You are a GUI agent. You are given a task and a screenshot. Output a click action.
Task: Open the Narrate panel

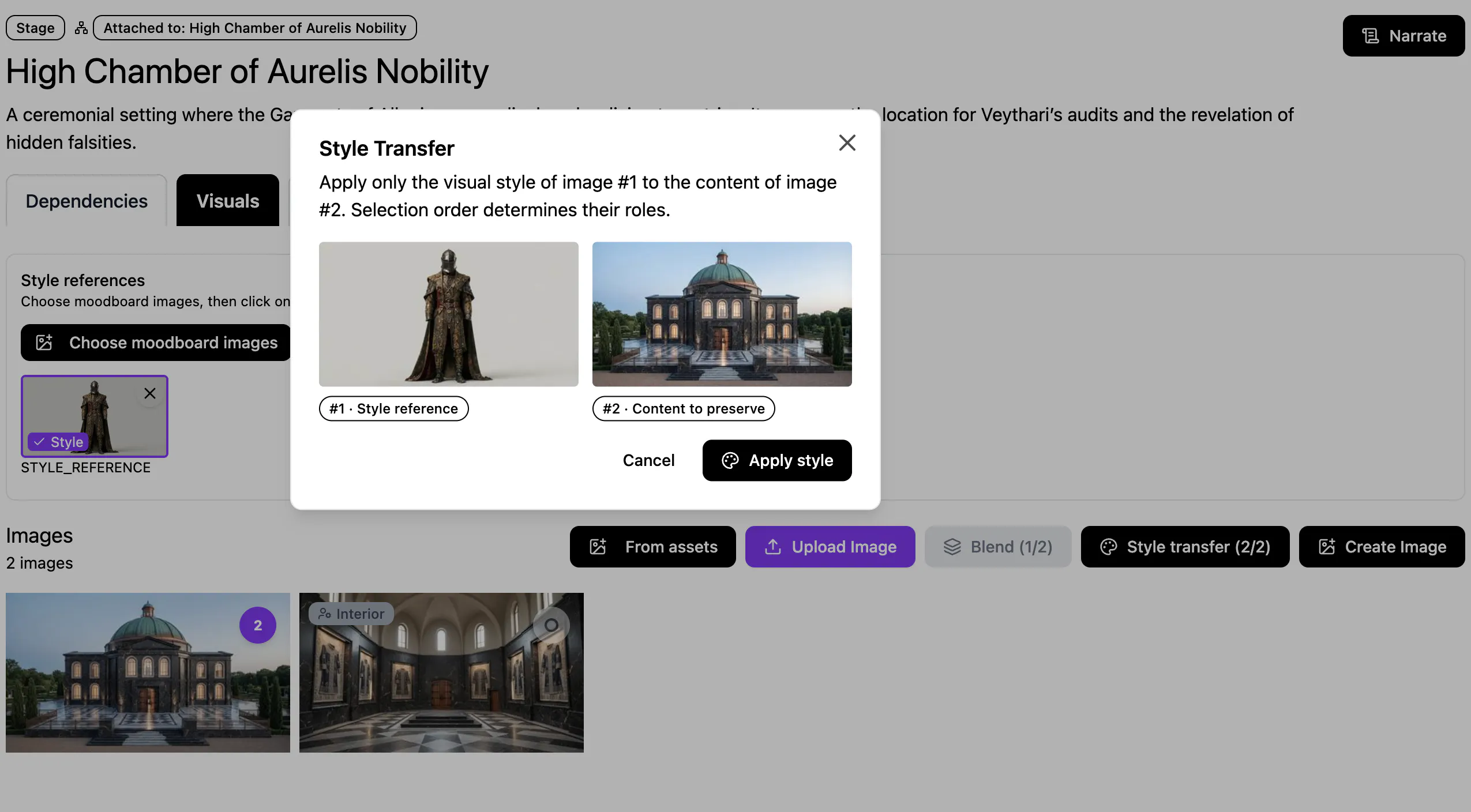(1404, 36)
